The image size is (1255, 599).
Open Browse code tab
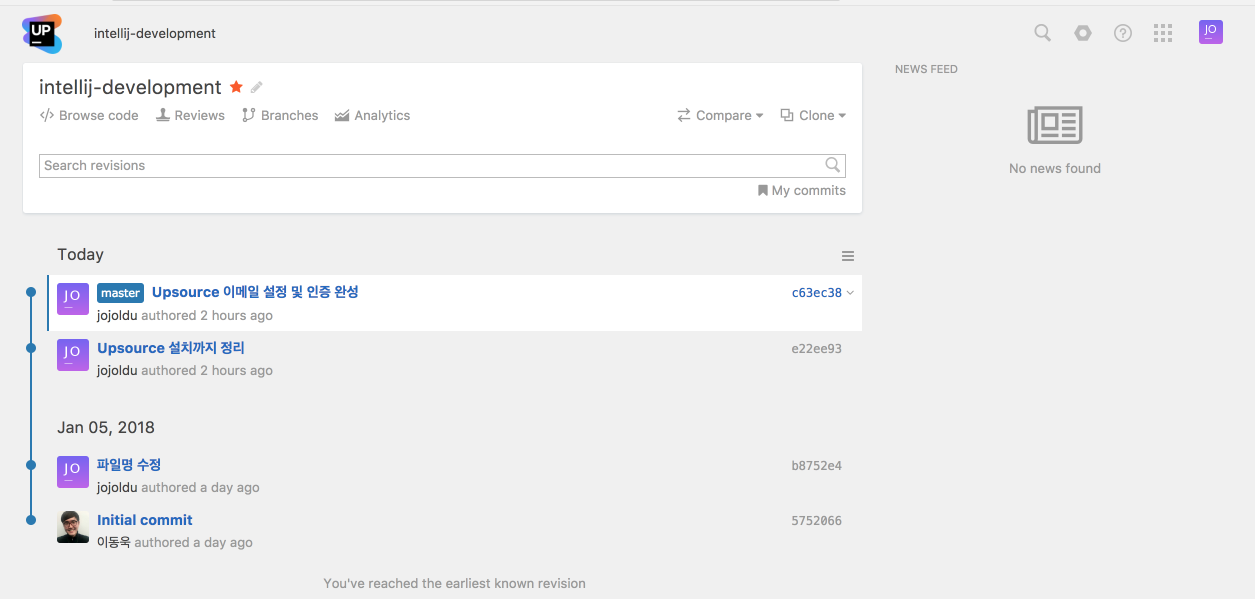coord(89,115)
